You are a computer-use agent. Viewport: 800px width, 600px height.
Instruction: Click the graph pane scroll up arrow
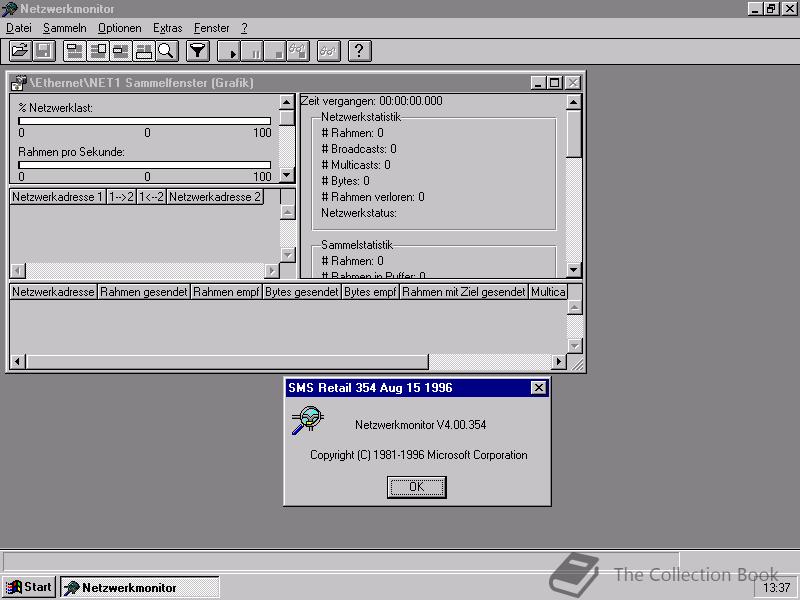point(287,102)
